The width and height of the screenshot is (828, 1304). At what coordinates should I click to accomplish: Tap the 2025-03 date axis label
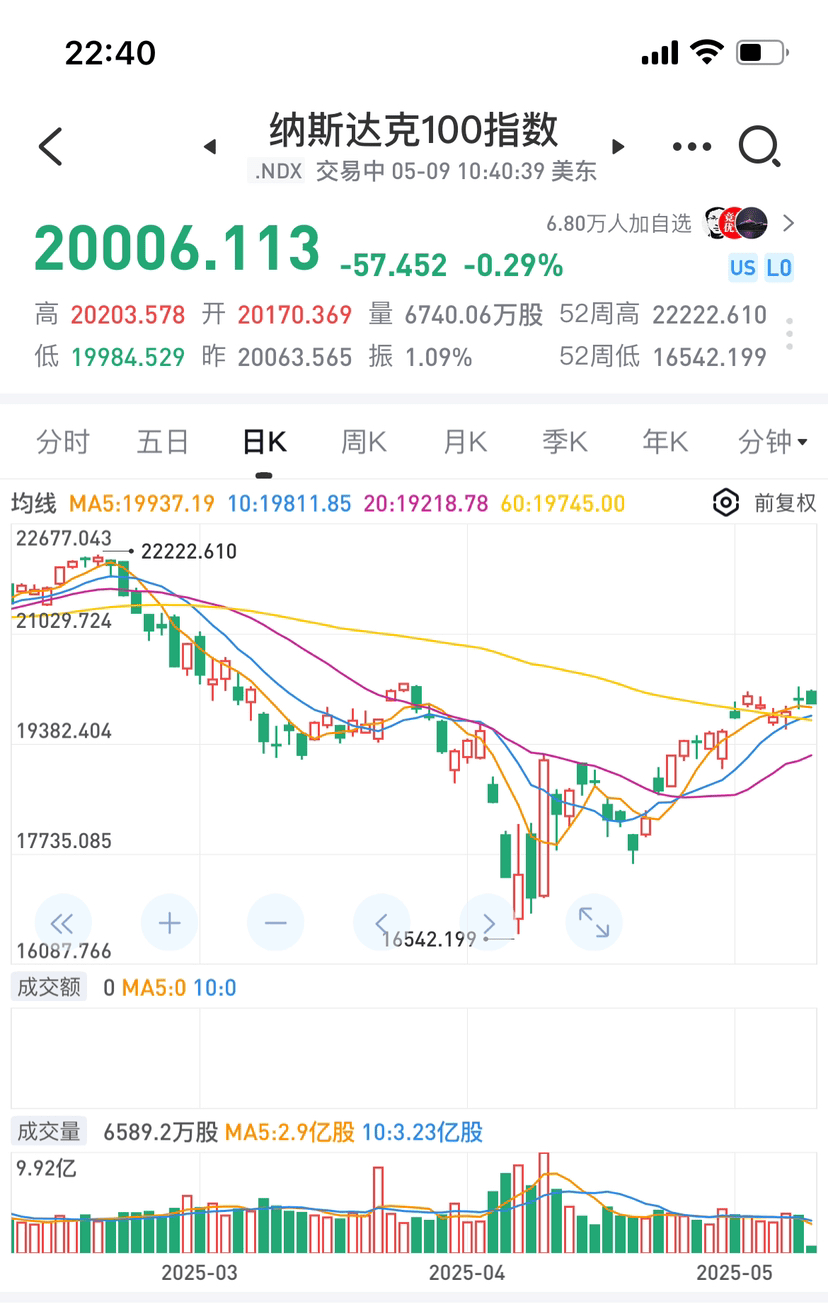tap(200, 1273)
